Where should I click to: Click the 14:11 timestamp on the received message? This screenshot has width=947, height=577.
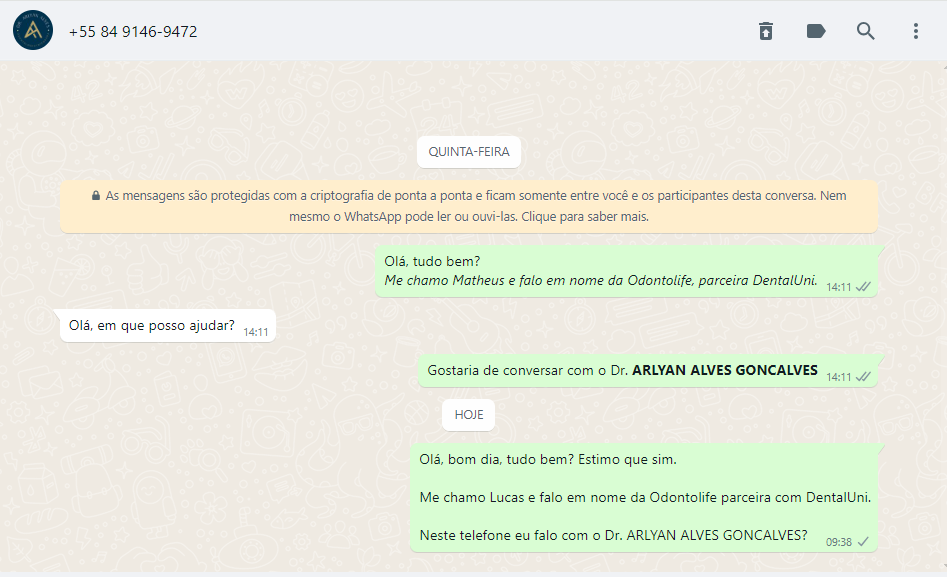255,332
